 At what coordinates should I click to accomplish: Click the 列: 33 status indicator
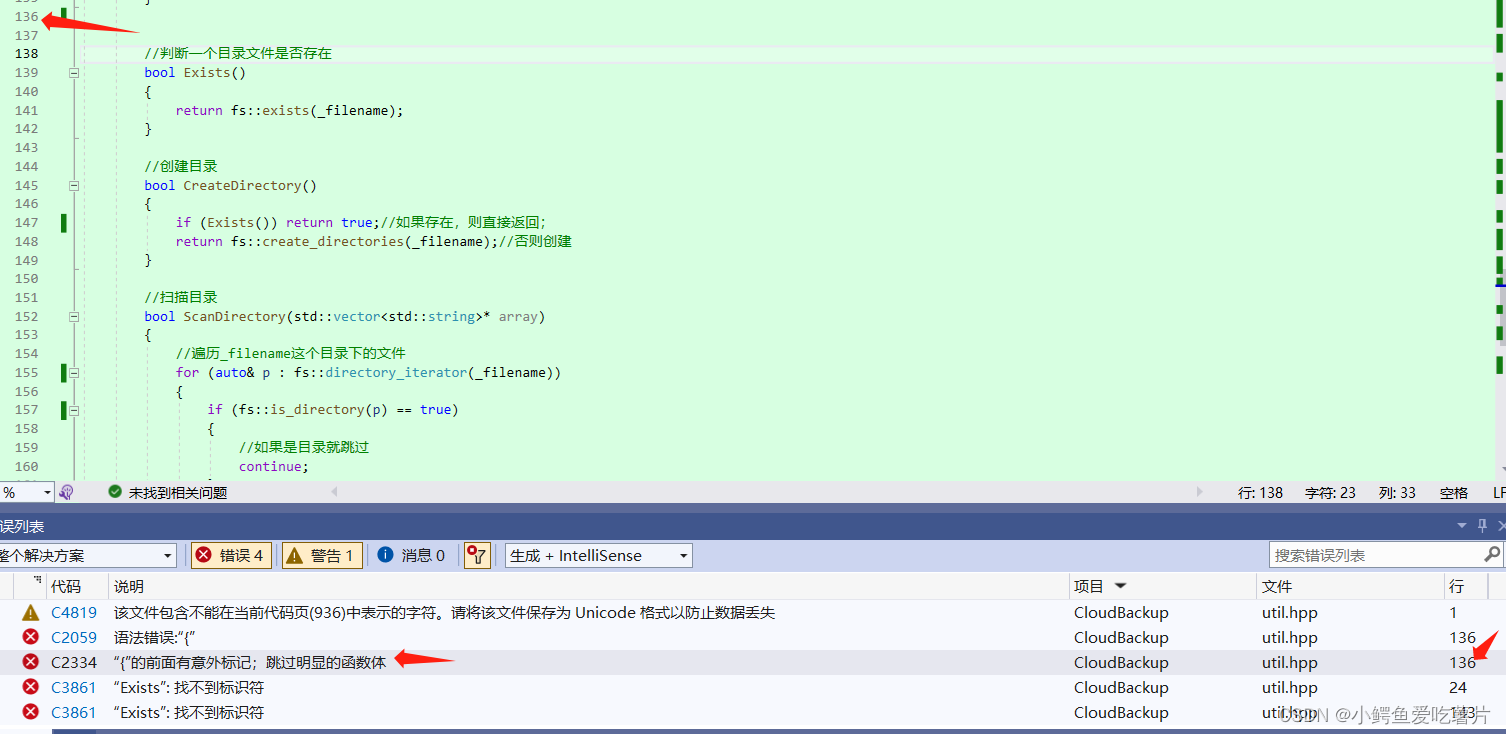click(1397, 492)
